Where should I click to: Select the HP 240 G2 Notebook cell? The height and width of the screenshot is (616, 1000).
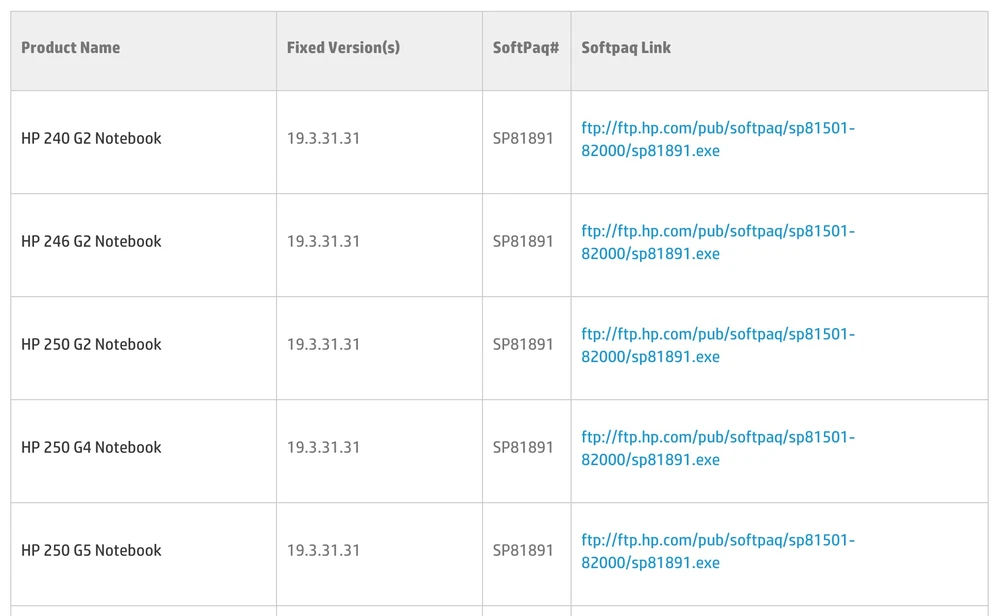(91, 139)
